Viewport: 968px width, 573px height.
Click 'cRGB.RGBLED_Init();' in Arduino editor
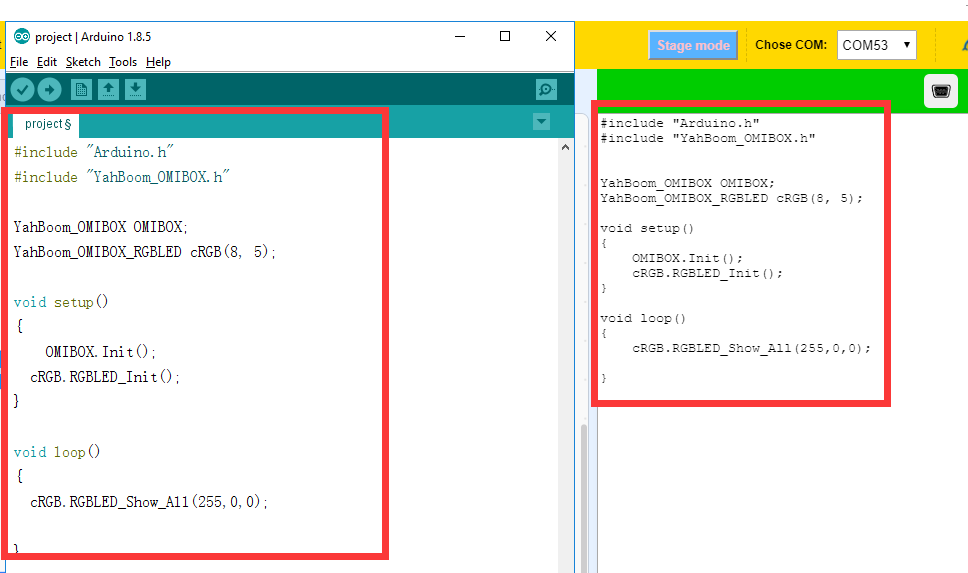pyautogui.click(x=105, y=377)
